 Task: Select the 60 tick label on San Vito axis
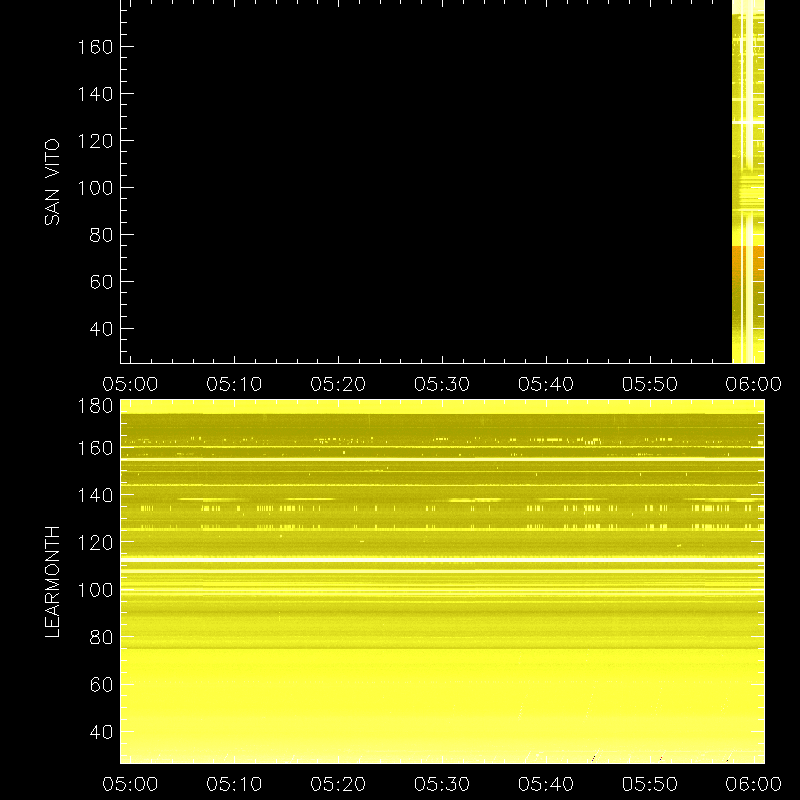[101, 282]
